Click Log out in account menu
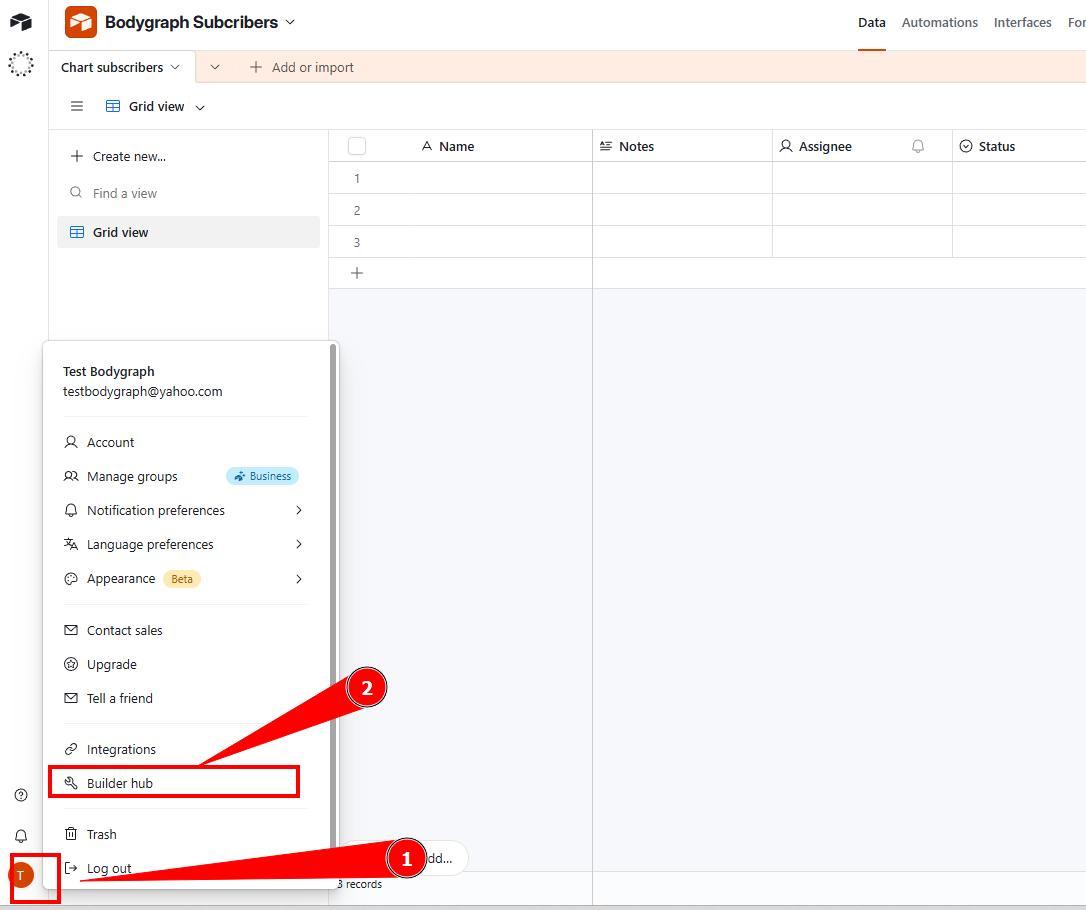 click(108, 868)
